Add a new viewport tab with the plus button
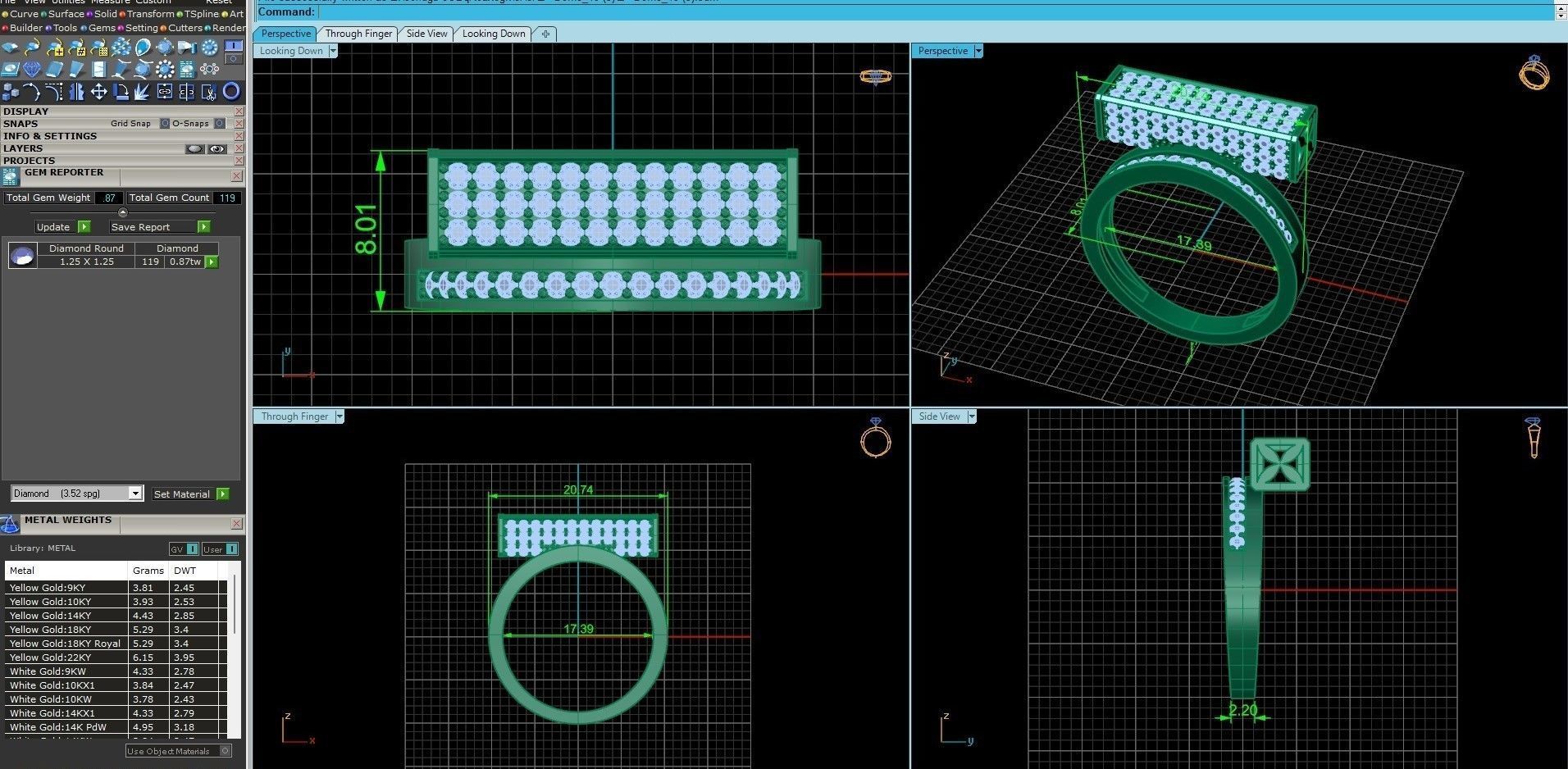The height and width of the screenshot is (769, 1568). pos(545,34)
